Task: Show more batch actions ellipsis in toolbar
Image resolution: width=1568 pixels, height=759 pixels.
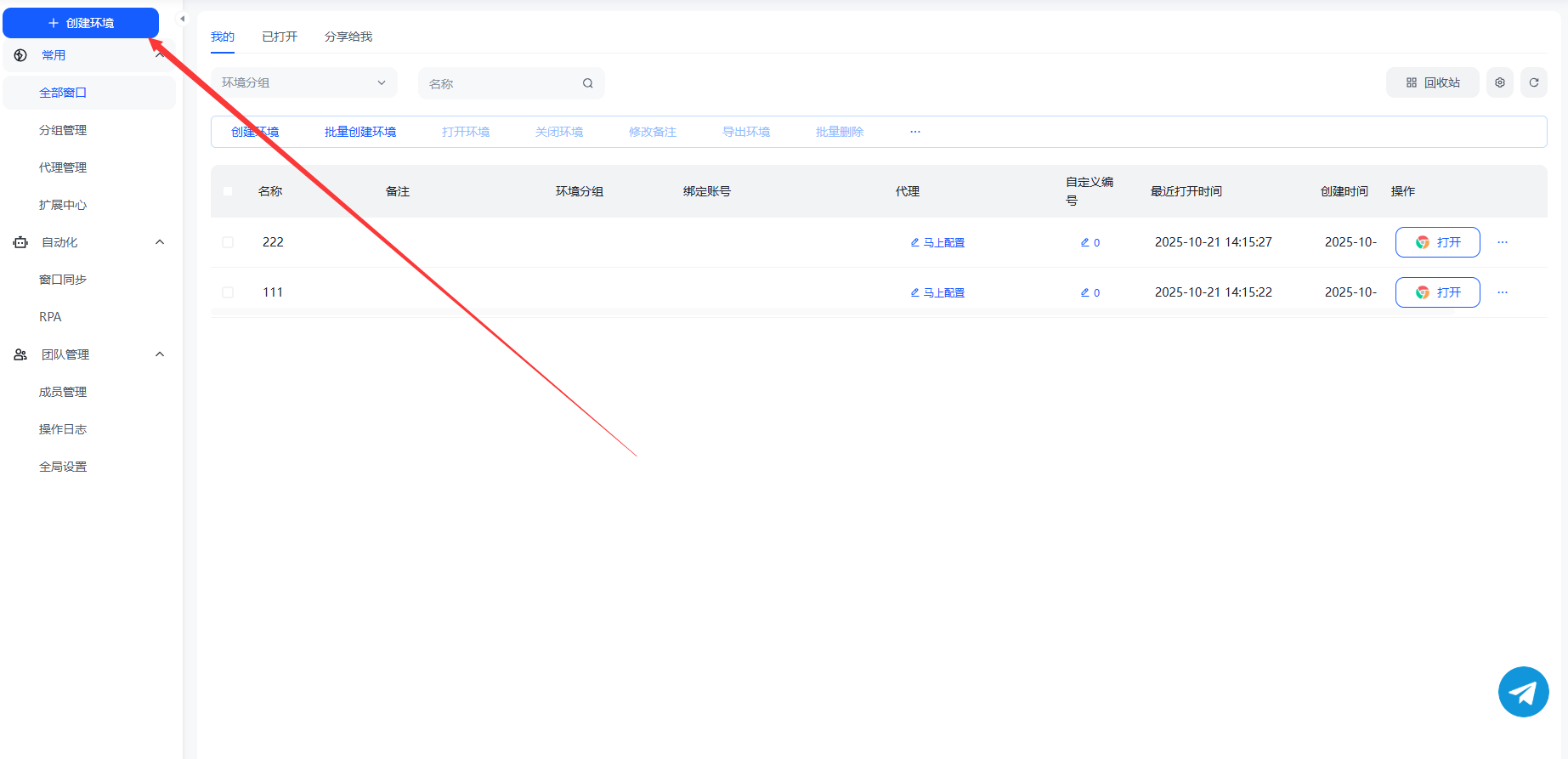Action: point(914,132)
